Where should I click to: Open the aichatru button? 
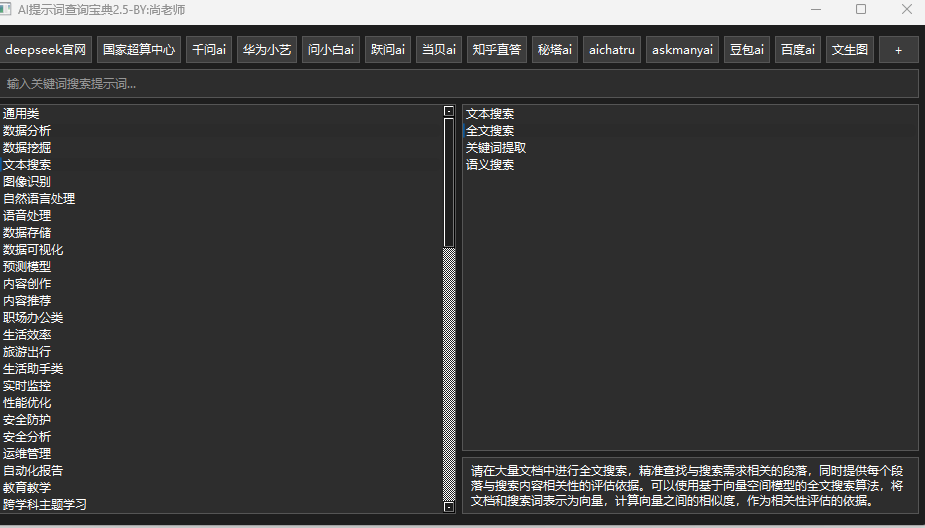tap(612, 50)
